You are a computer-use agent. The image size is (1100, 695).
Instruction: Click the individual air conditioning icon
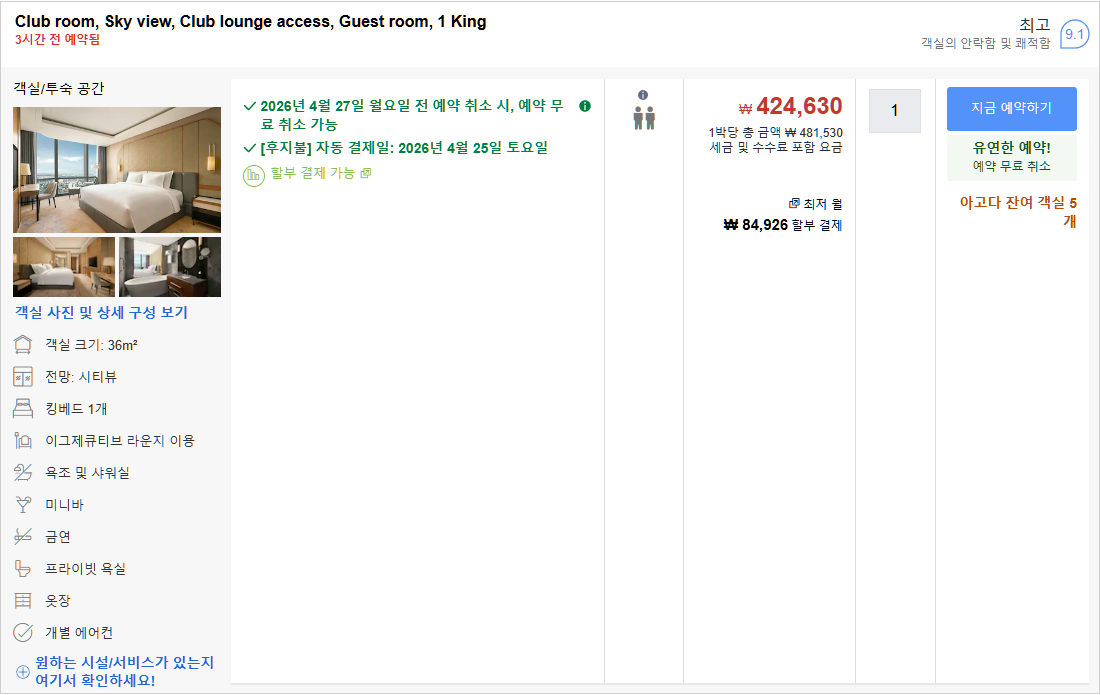tap(23, 633)
